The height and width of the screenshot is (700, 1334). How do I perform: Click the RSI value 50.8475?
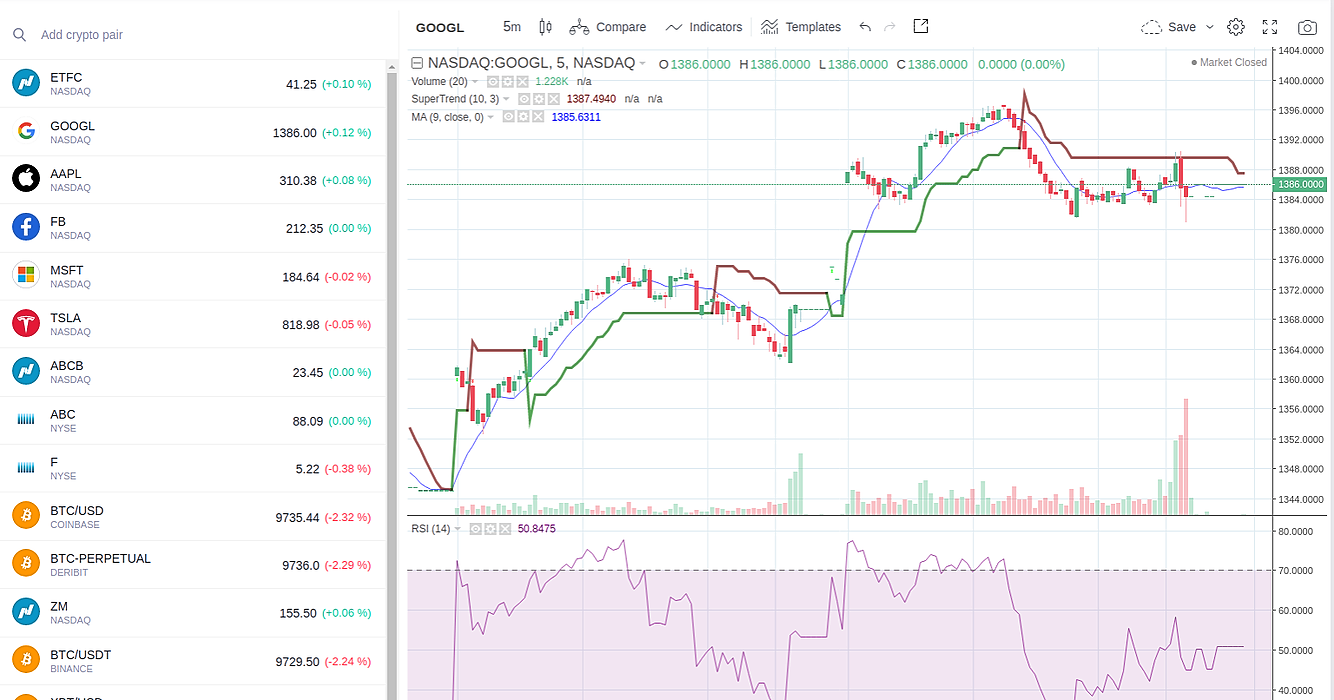(536, 529)
